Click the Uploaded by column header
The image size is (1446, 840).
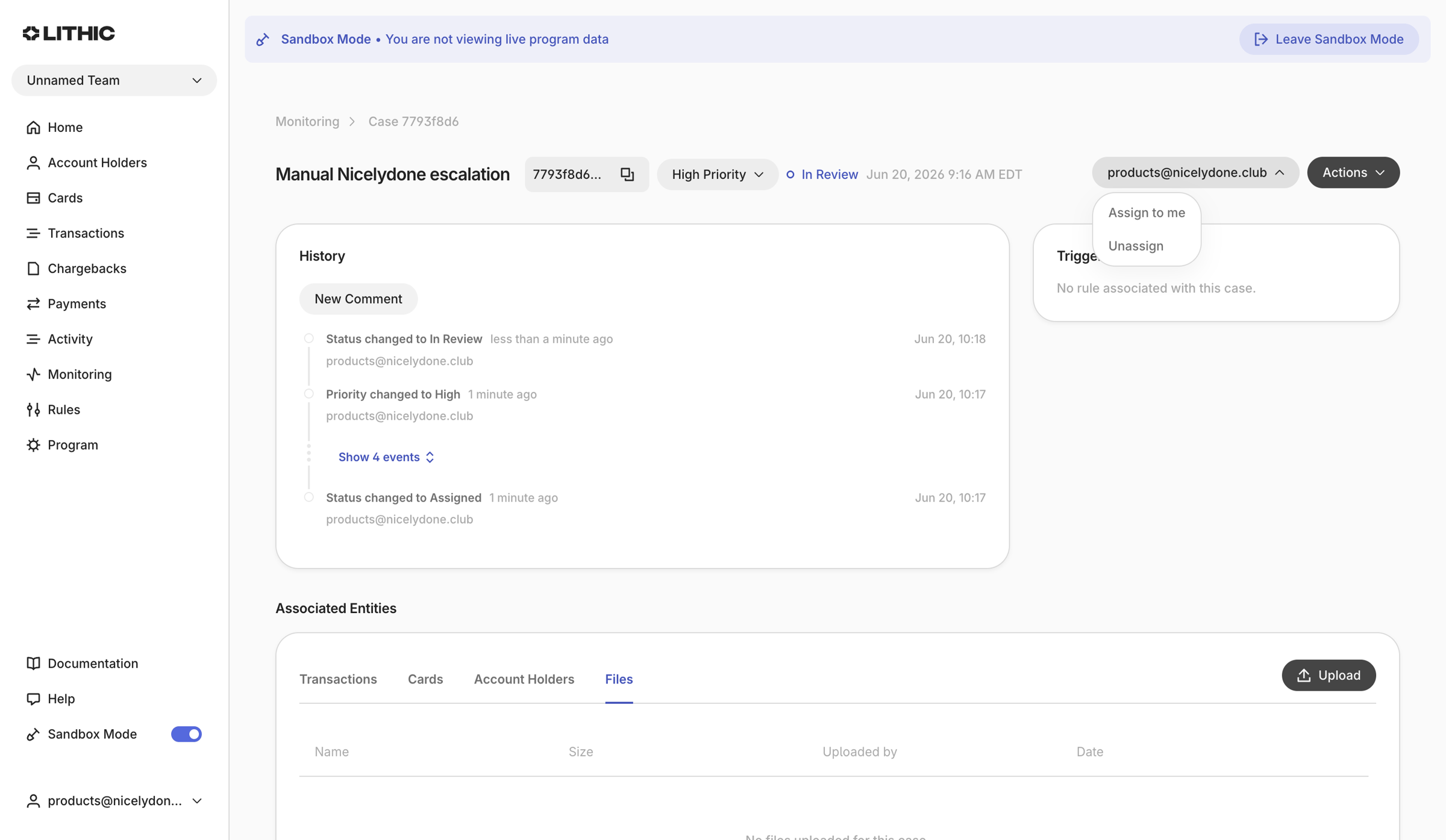pyautogui.click(x=860, y=751)
